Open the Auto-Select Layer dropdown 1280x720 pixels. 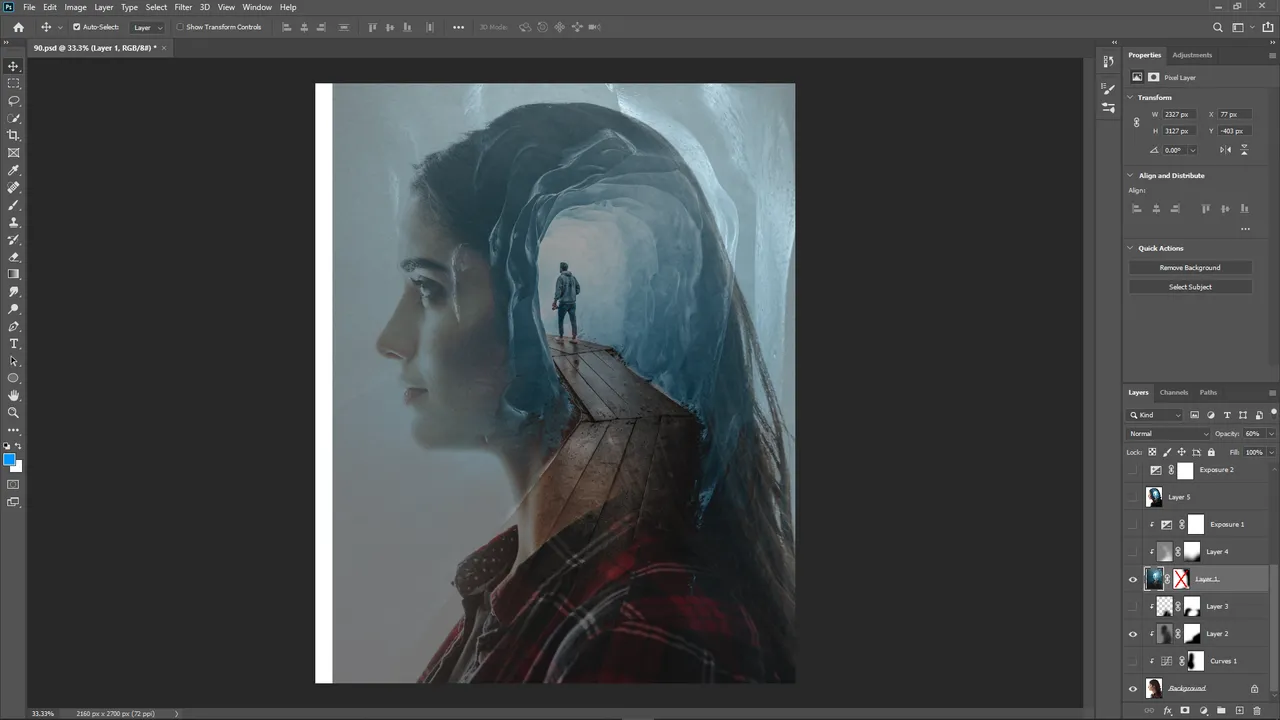pos(147,27)
